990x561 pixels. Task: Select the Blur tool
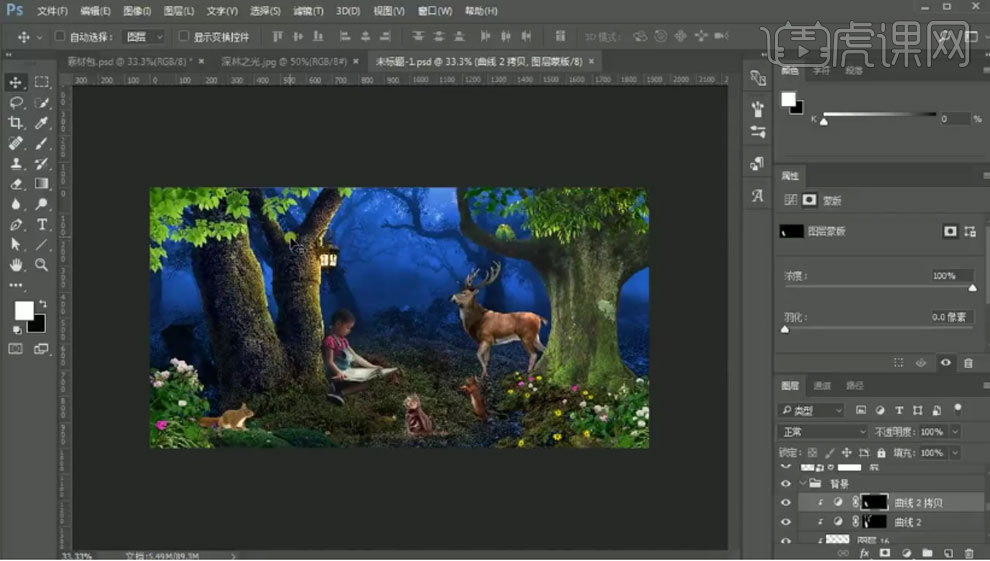coord(16,204)
